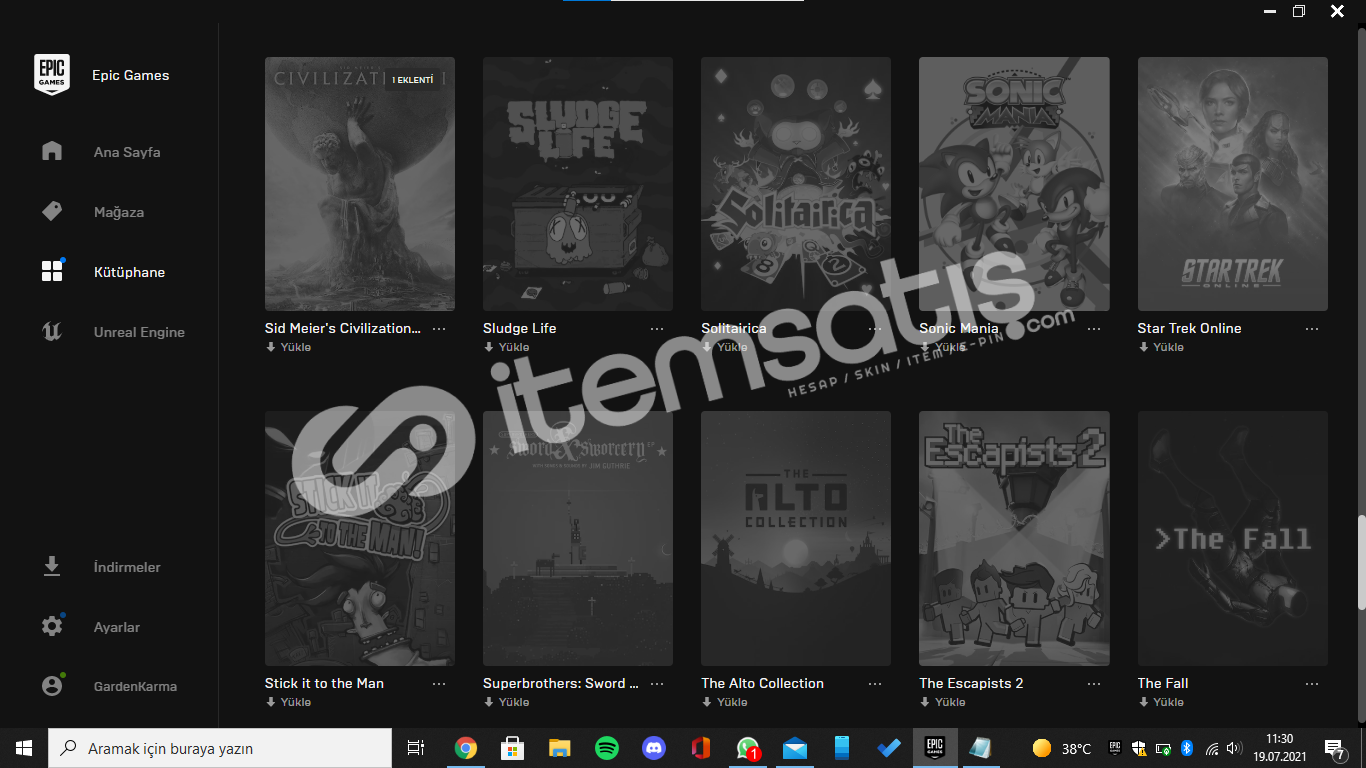Image resolution: width=1366 pixels, height=768 pixels.
Task: Click Yükle under Star Trek Online
Action: 1161,347
